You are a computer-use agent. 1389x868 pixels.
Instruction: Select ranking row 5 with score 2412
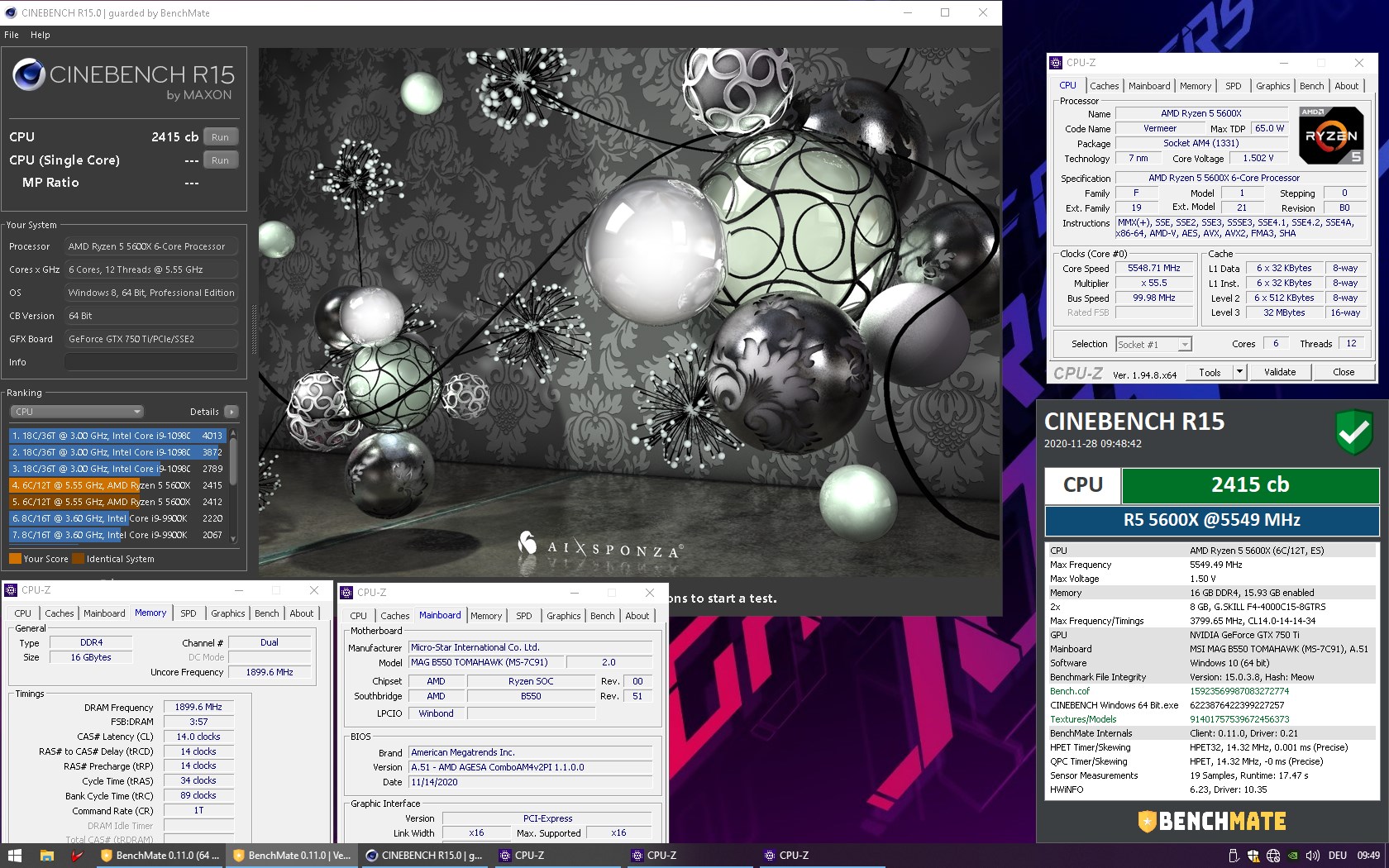click(x=118, y=502)
